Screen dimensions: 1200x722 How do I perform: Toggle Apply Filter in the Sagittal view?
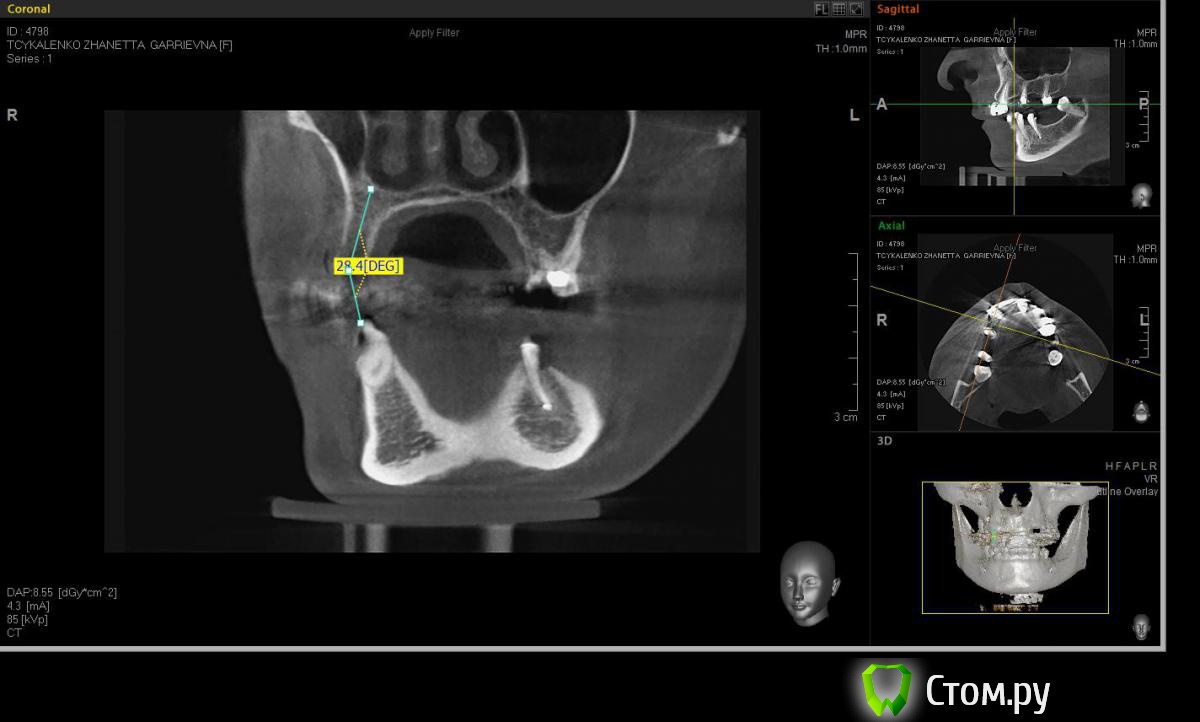1015,32
